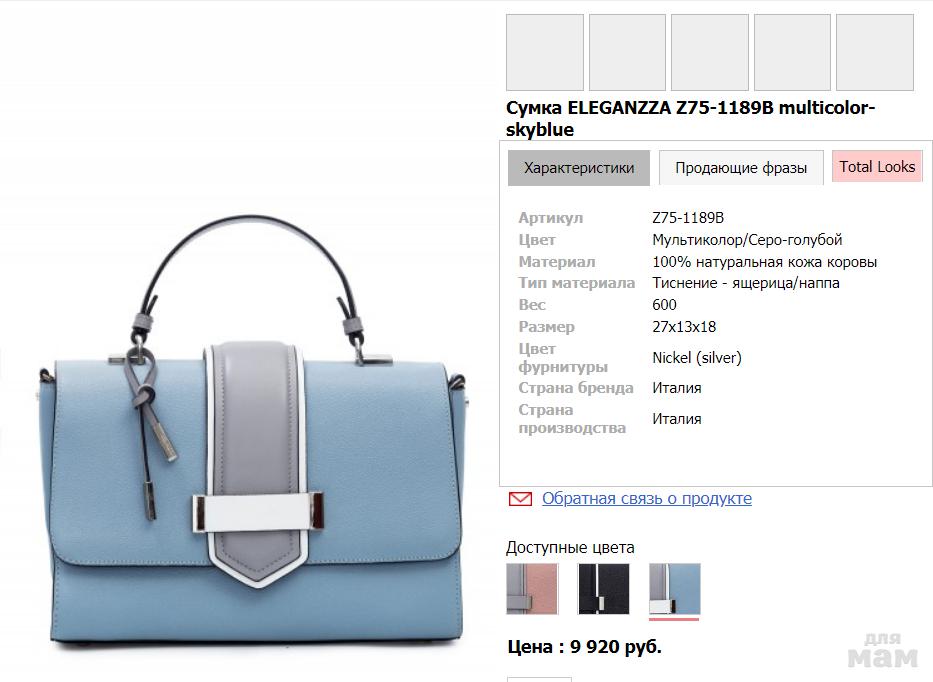Click the second empty gallery thumbnail
Image resolution: width=933 pixels, height=682 pixels.
point(627,52)
